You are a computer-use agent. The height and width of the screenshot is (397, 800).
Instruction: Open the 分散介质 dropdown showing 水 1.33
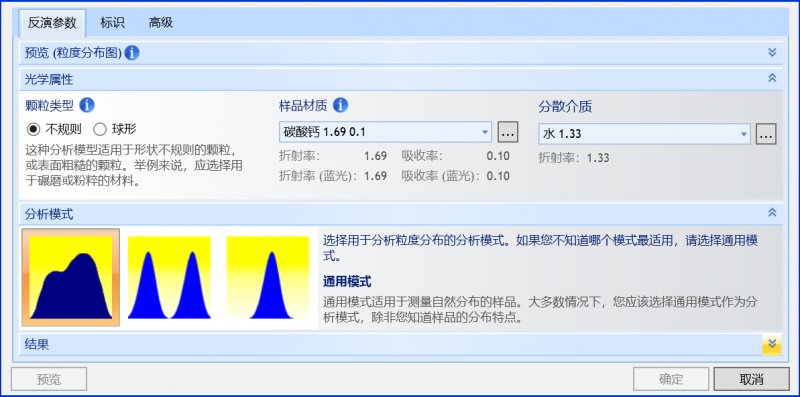(644, 134)
